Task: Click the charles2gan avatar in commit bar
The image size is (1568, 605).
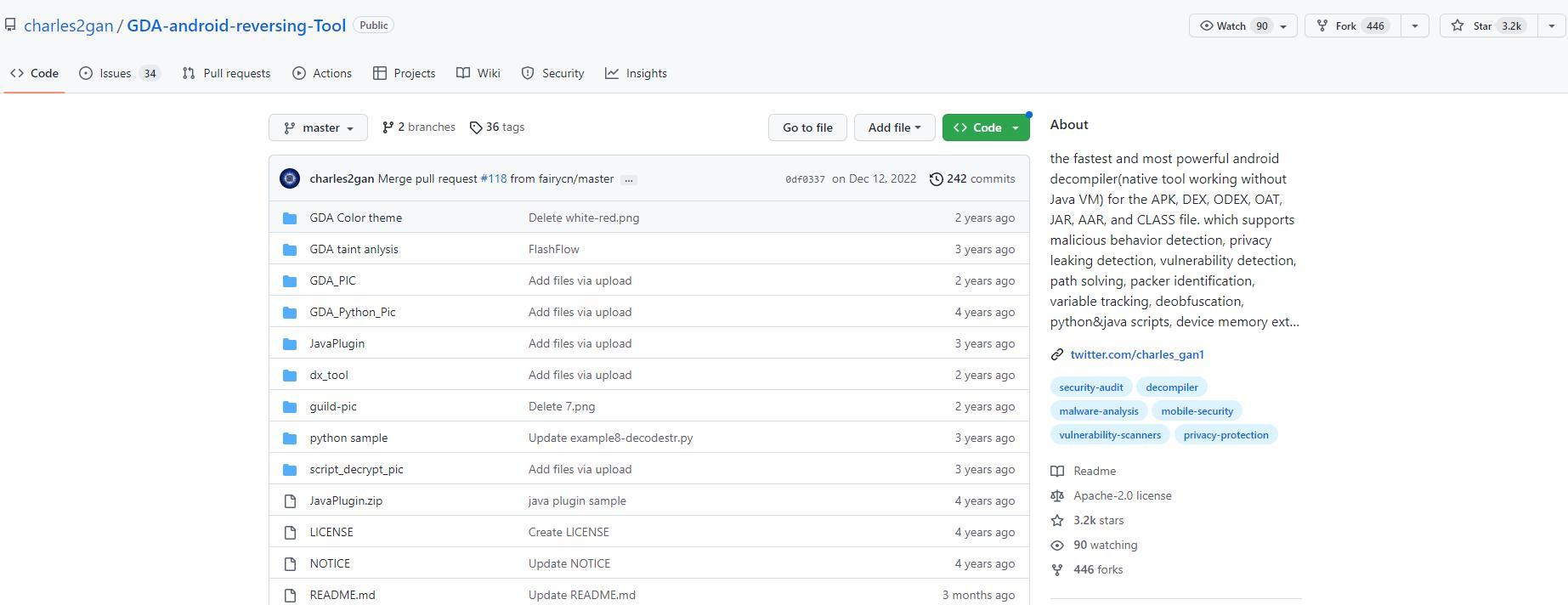Action: (290, 178)
